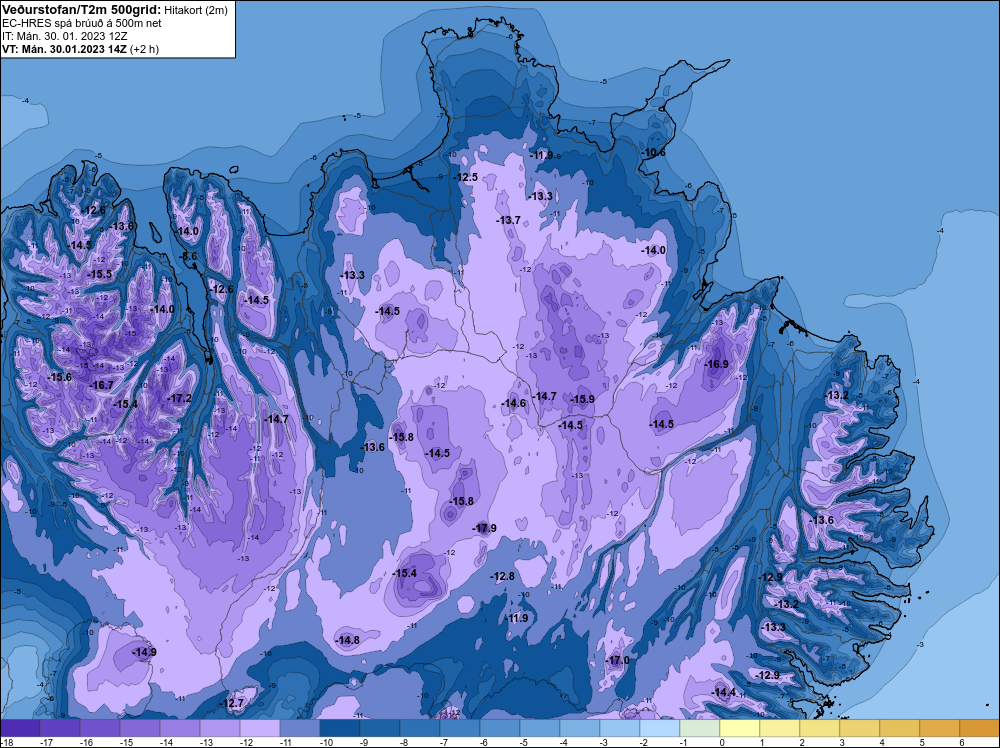The height and width of the screenshot is (748, 1000).
Task: Click legend swatch between -18 and -17
Action: 20,728
